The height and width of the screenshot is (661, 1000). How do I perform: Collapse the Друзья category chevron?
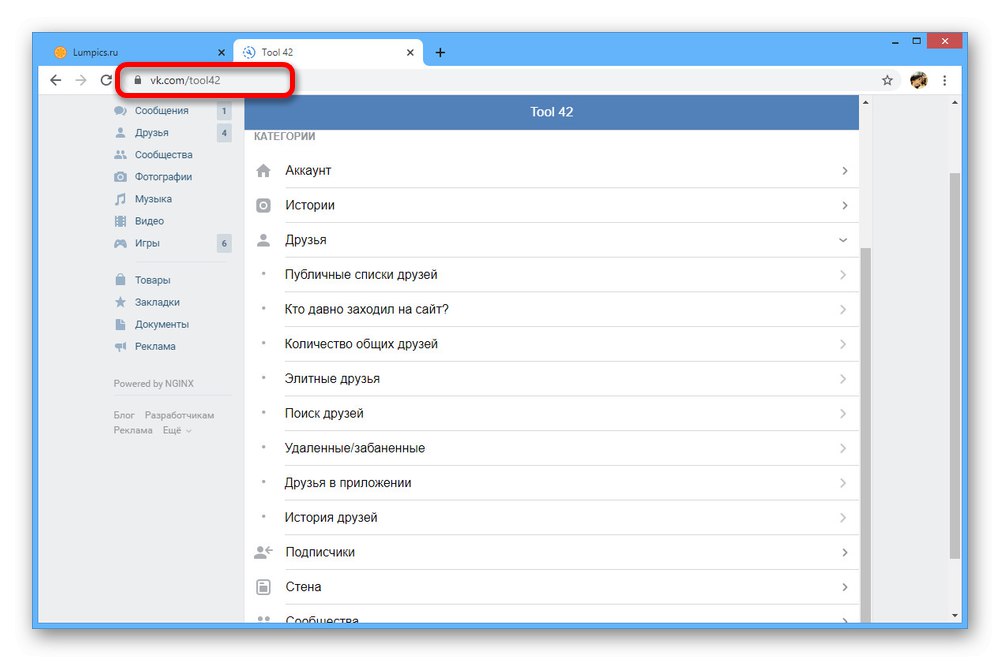pyautogui.click(x=843, y=240)
